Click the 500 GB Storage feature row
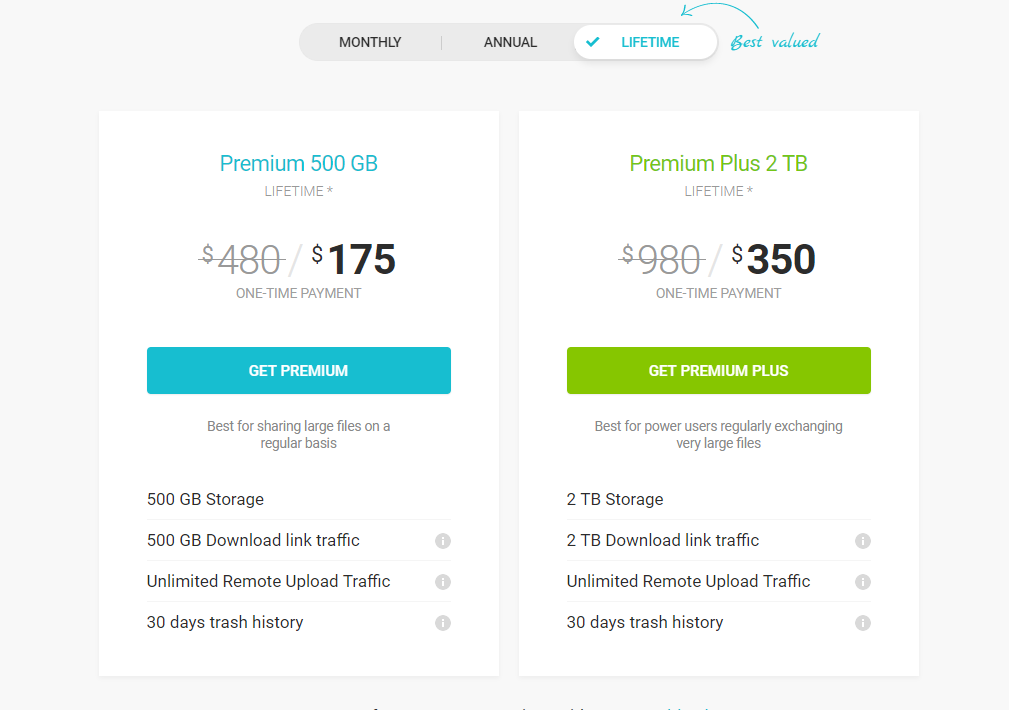1009x710 pixels. [x=205, y=499]
